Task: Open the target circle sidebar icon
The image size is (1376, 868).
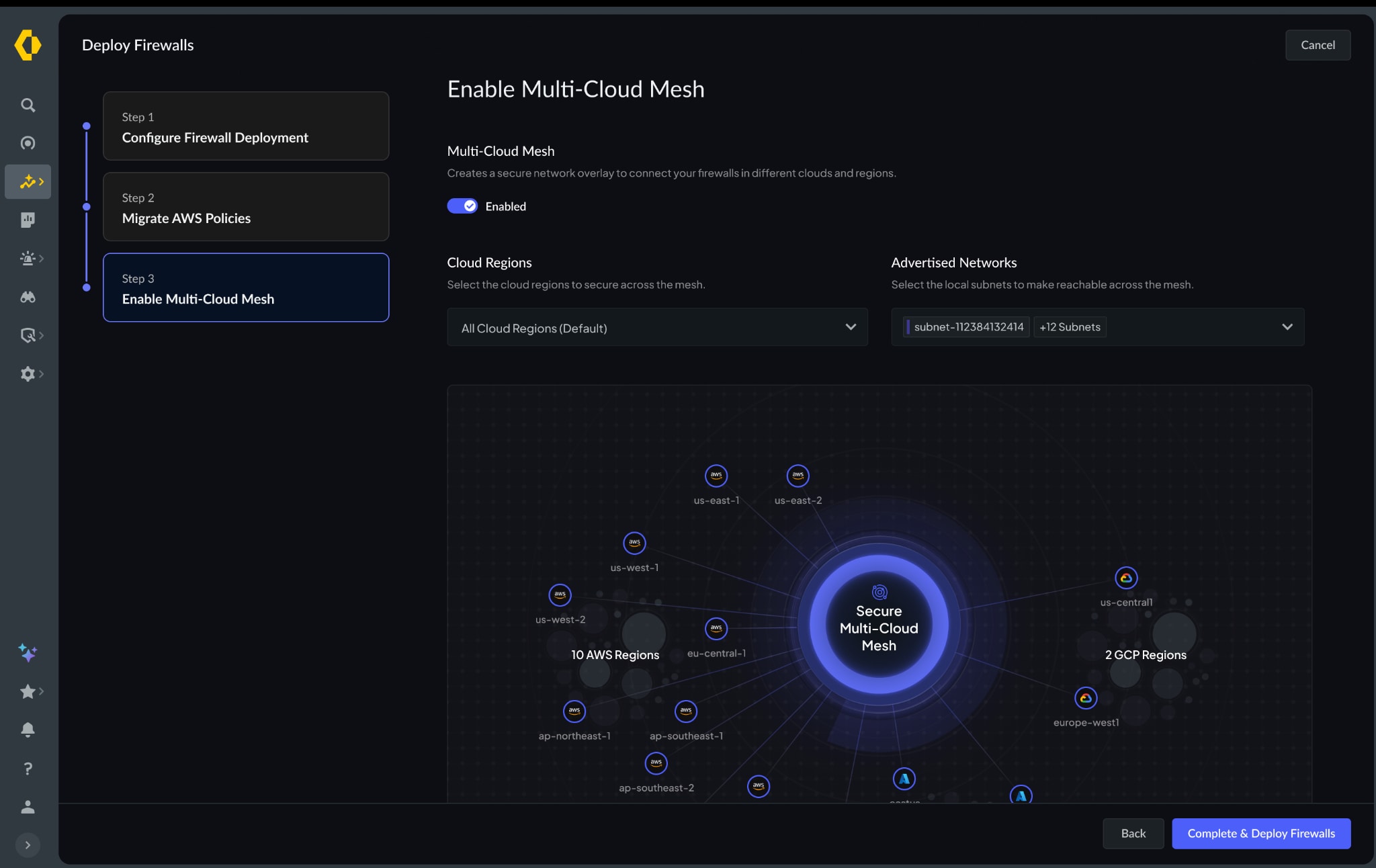Action: pos(28,143)
